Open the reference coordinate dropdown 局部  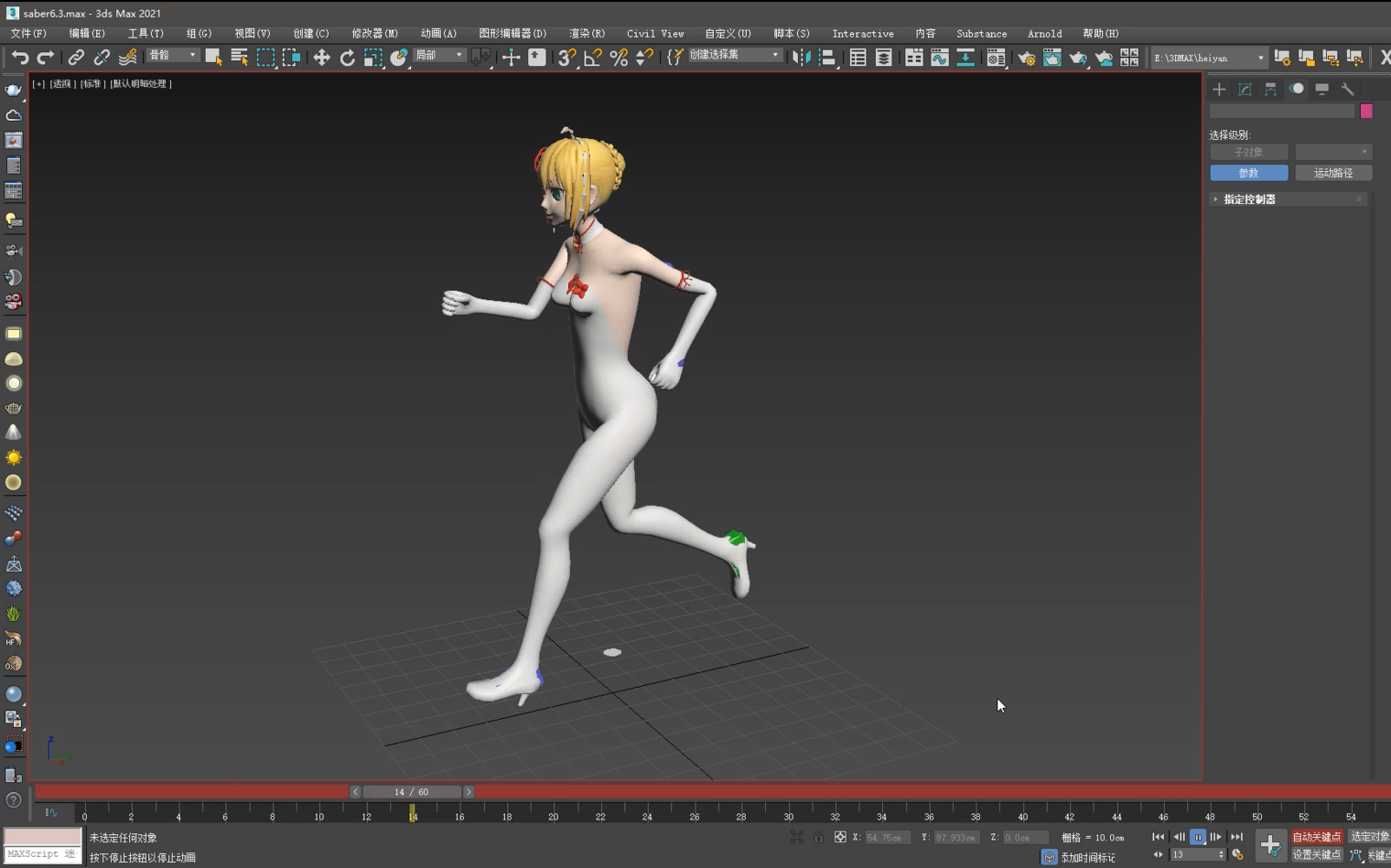point(439,56)
